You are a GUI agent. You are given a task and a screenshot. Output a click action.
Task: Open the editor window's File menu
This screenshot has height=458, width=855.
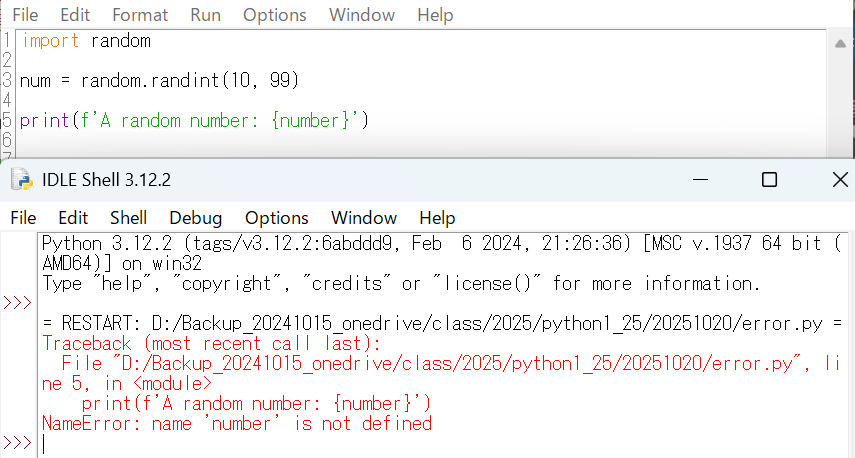[24, 15]
